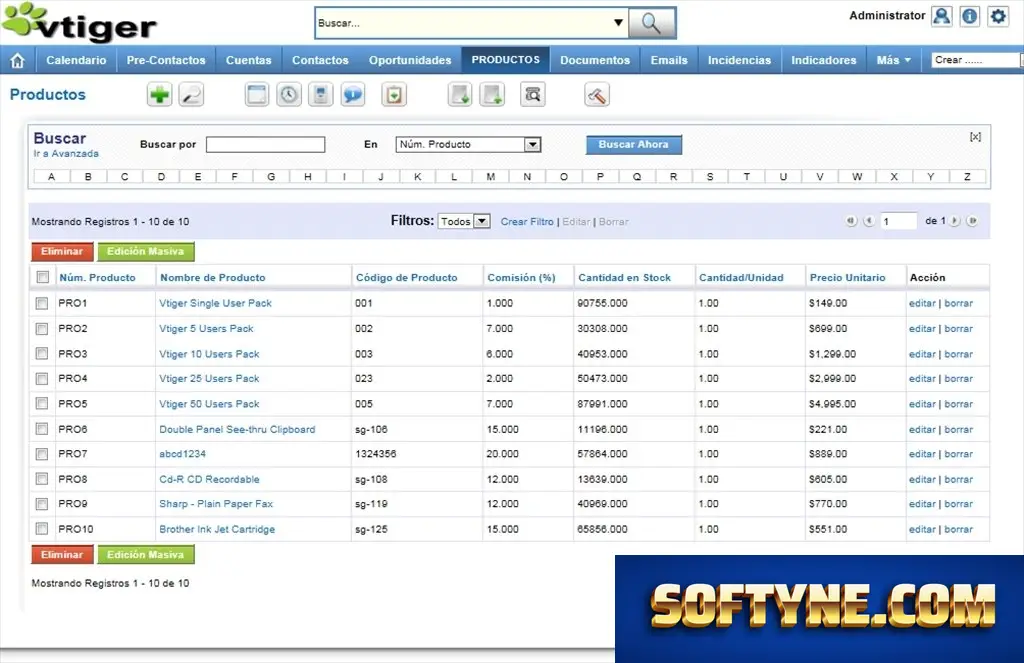Click the info help icon in header
Viewport: 1024px width, 663px height.
(970, 16)
